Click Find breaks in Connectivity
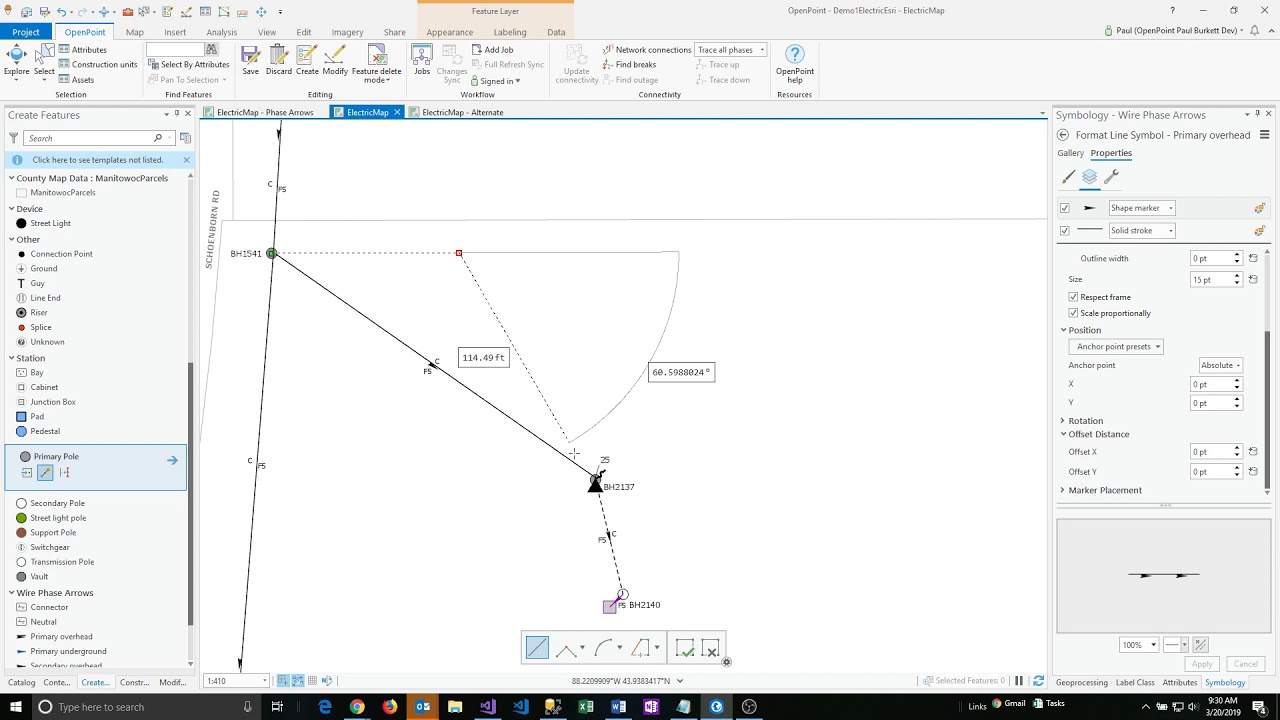 coord(629,65)
